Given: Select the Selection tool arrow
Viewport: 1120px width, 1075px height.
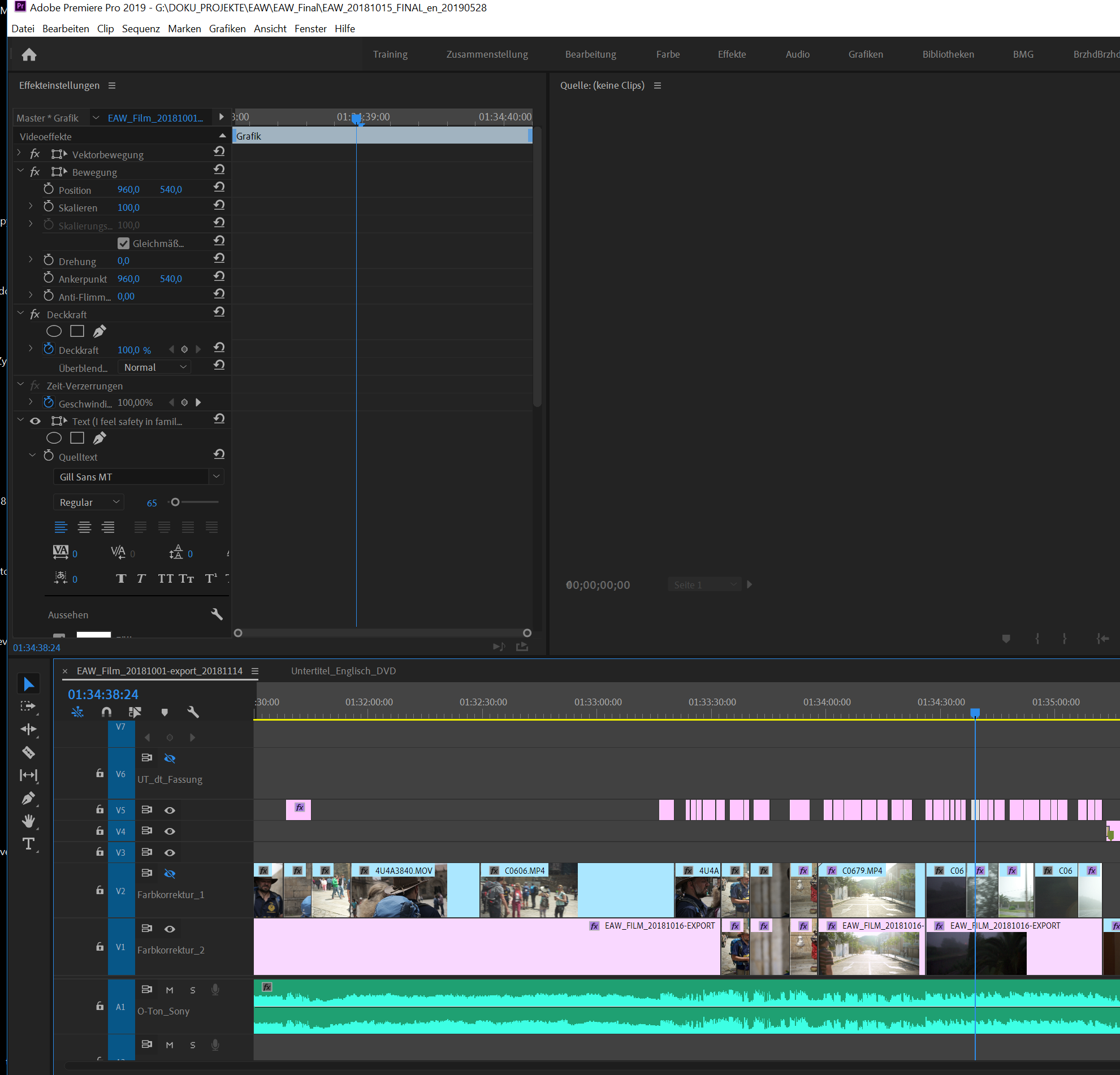Looking at the screenshot, I should coord(29,684).
